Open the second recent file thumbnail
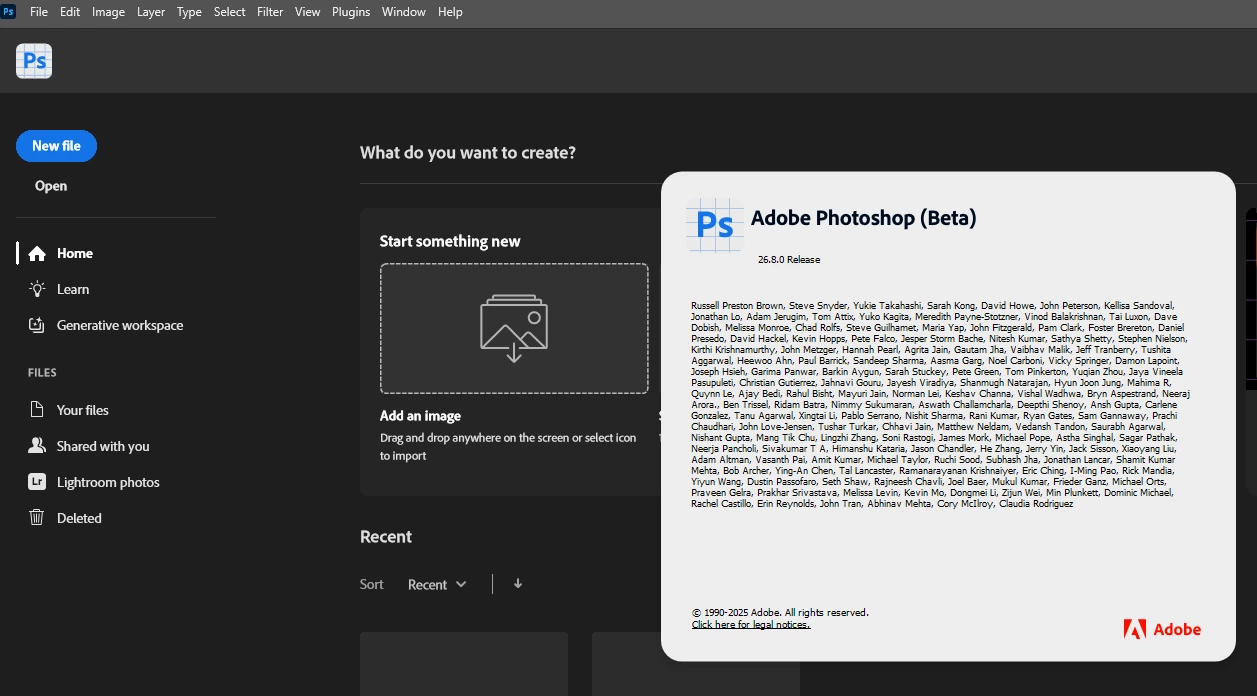 point(696,664)
